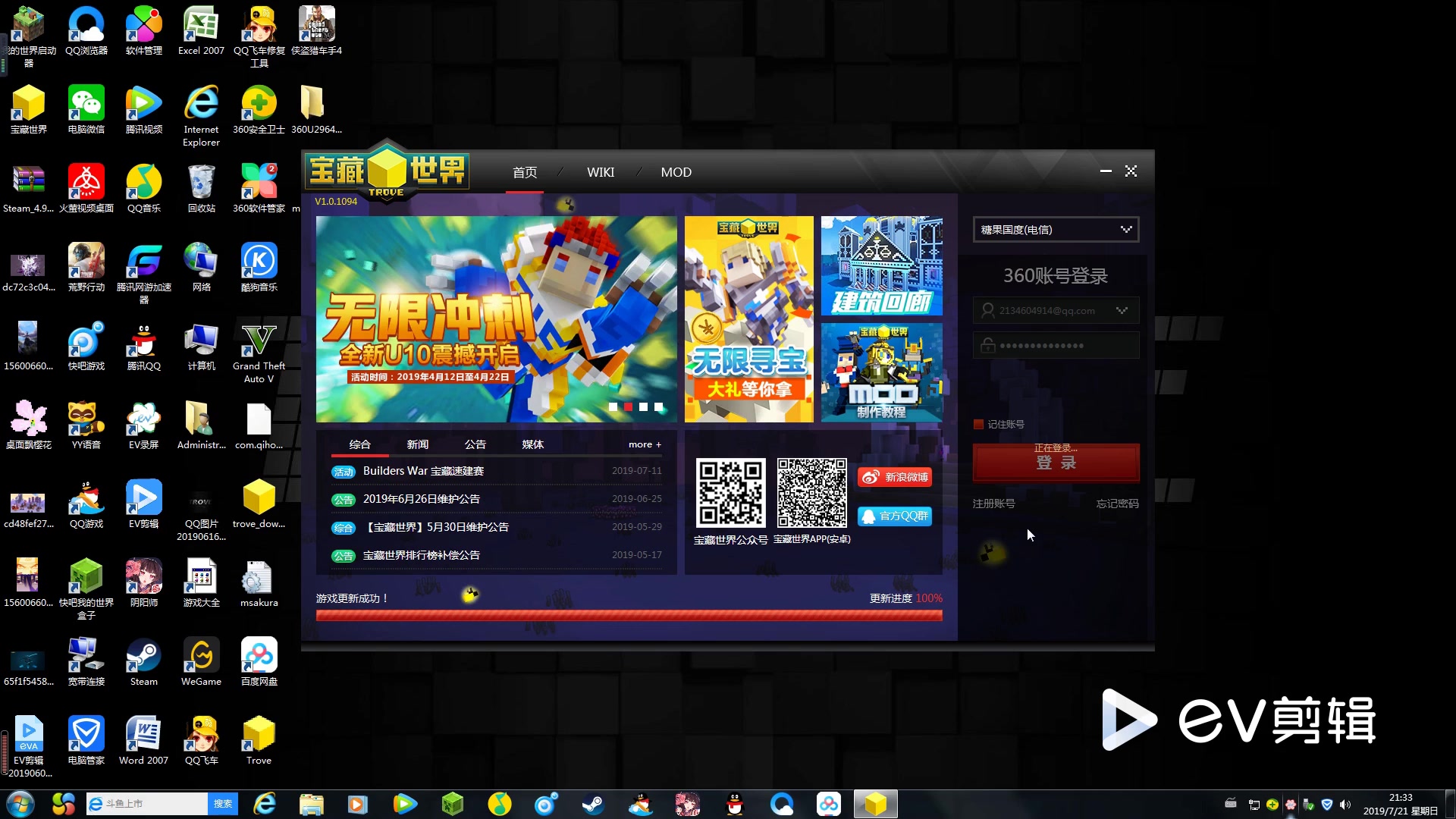Open EV录屏 desktop shortcut
Viewport: 1456px width, 819px height.
pos(144,425)
